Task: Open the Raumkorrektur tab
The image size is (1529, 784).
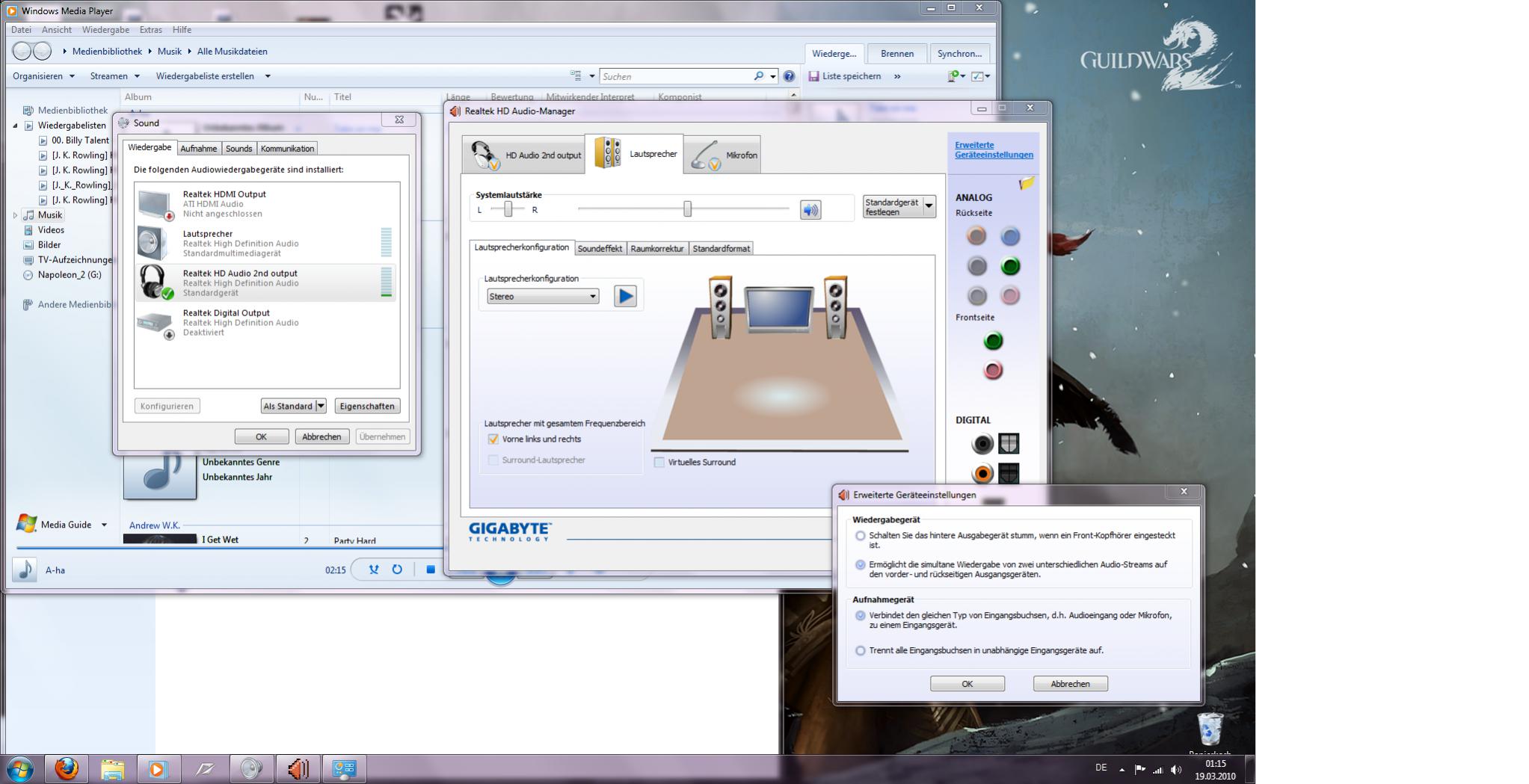Action: click(657, 249)
